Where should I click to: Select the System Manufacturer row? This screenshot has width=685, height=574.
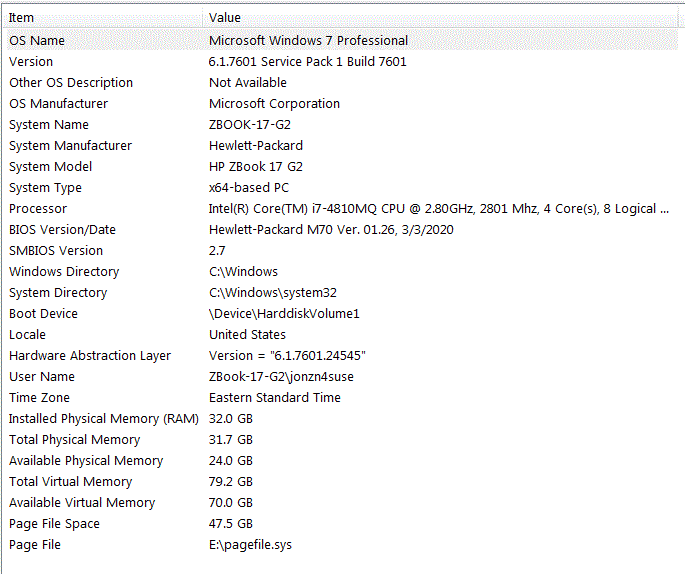click(341, 145)
